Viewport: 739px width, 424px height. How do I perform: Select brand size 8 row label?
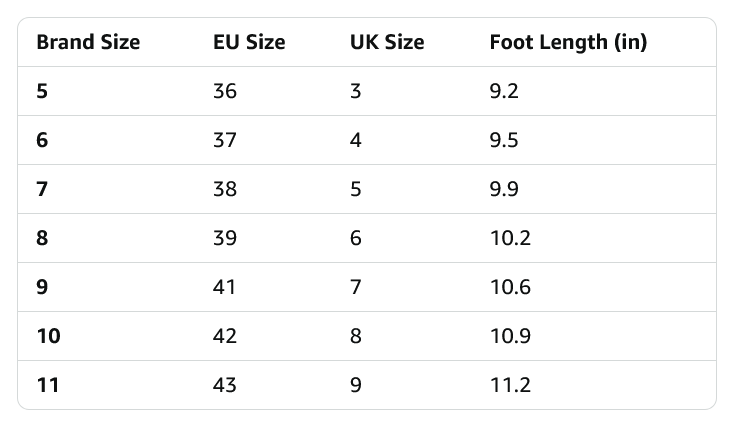pyautogui.click(x=42, y=238)
